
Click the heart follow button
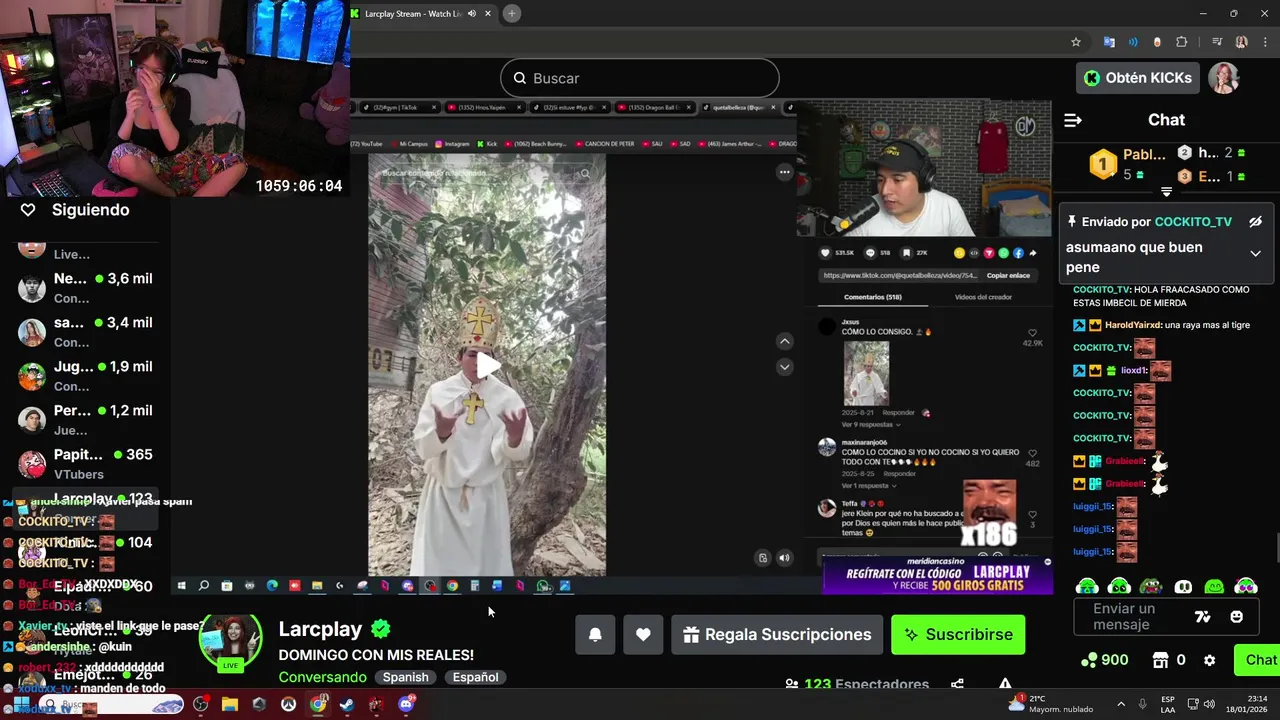point(643,635)
